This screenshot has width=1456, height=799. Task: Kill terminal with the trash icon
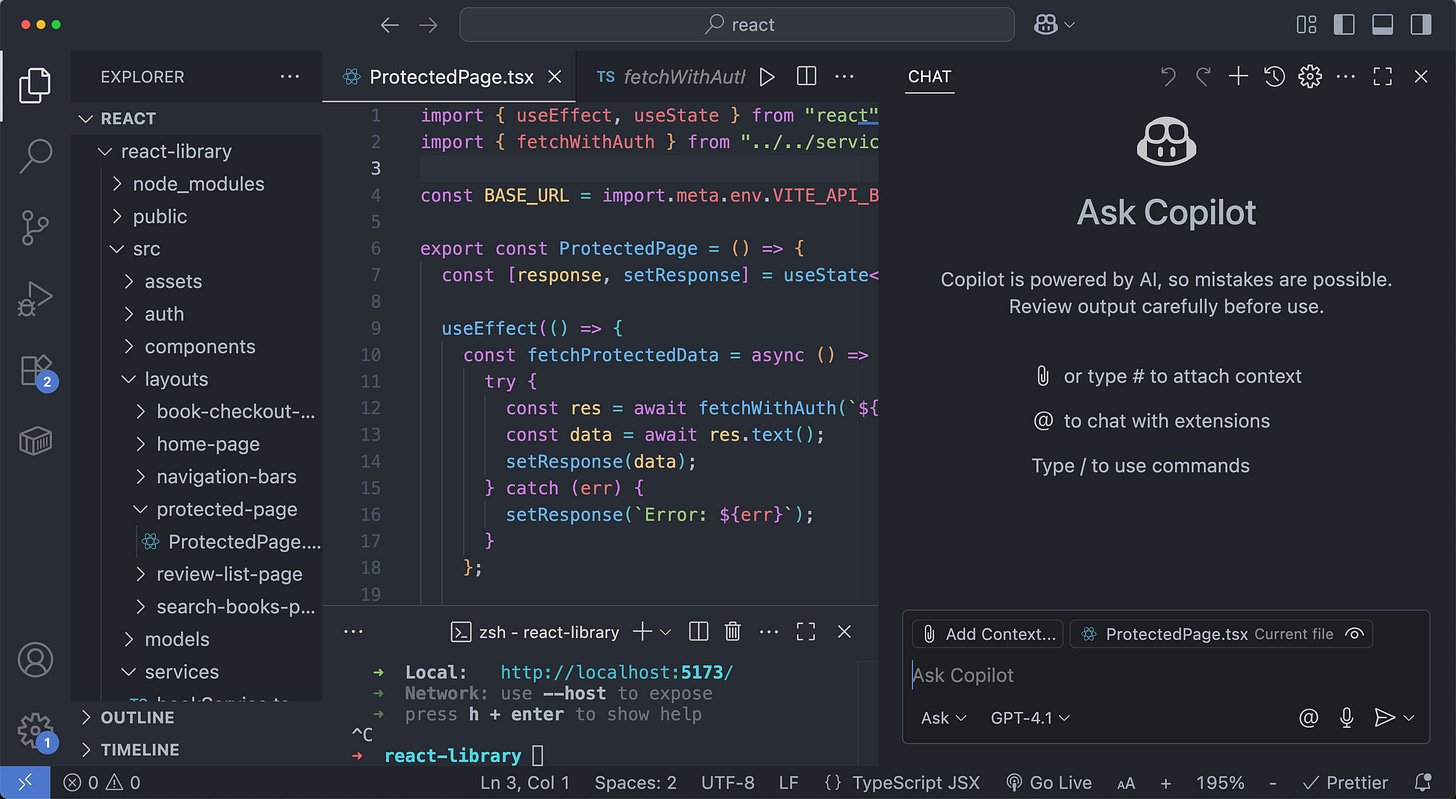click(x=733, y=631)
